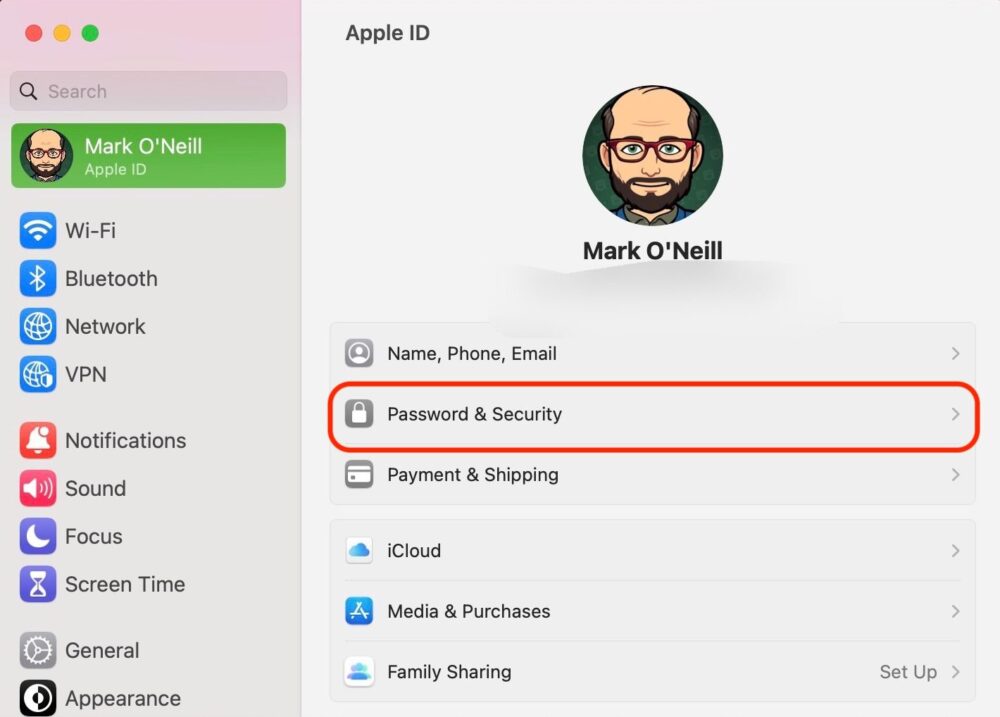Click the VPN globe icon
Screen dimensions: 1000x717
click(x=37, y=374)
